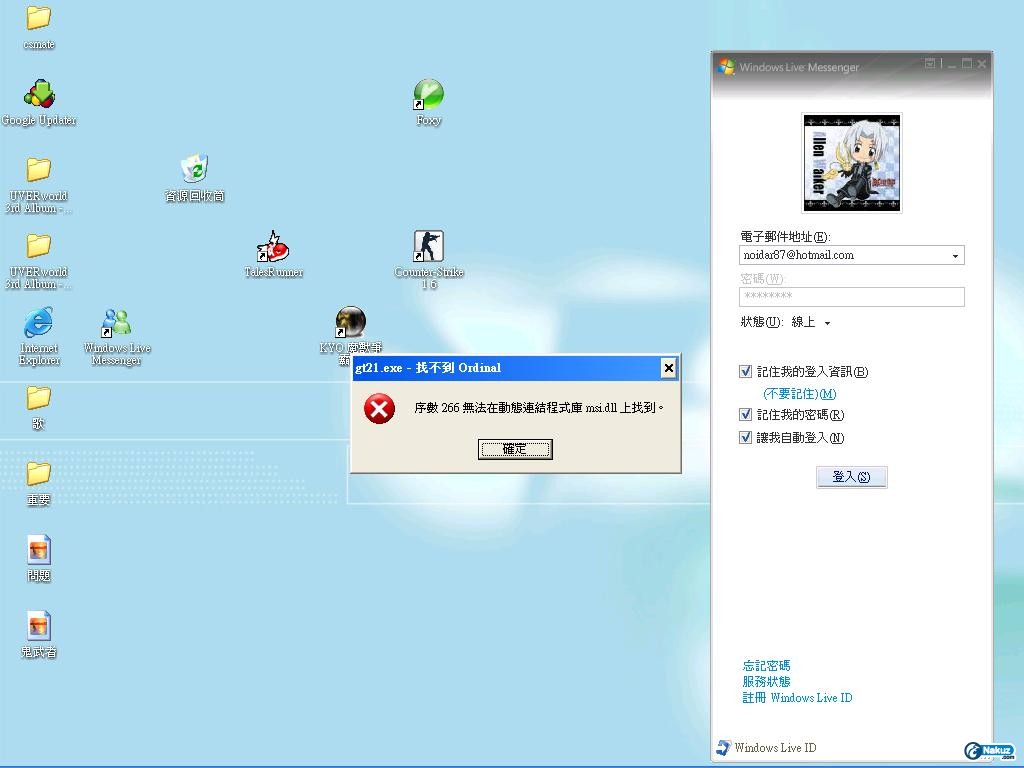The image size is (1024, 768).
Task: Select the KYO shortcut icon on desktop
Action: [x=351, y=322]
